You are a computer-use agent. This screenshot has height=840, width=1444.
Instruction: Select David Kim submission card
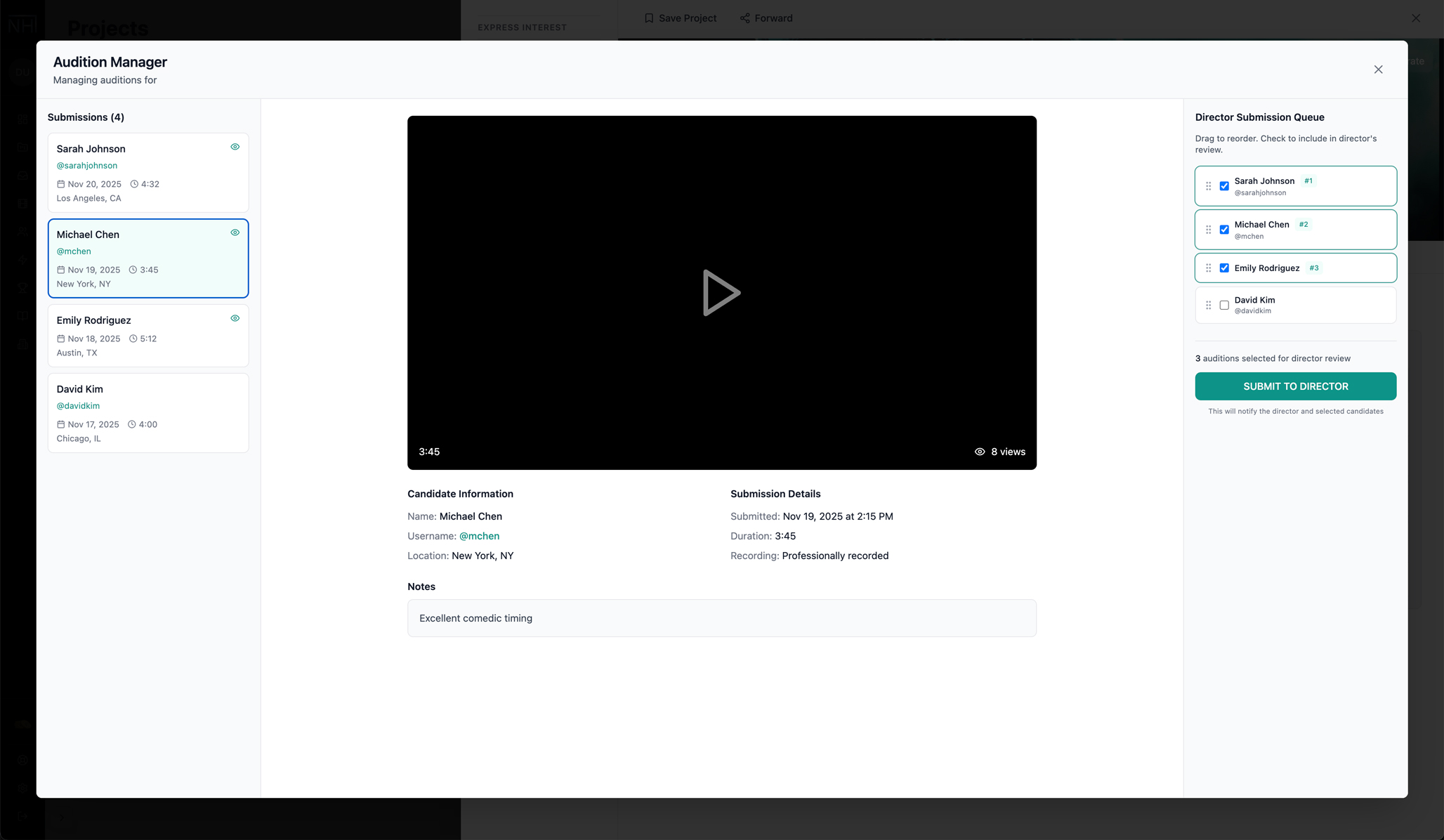pos(148,413)
